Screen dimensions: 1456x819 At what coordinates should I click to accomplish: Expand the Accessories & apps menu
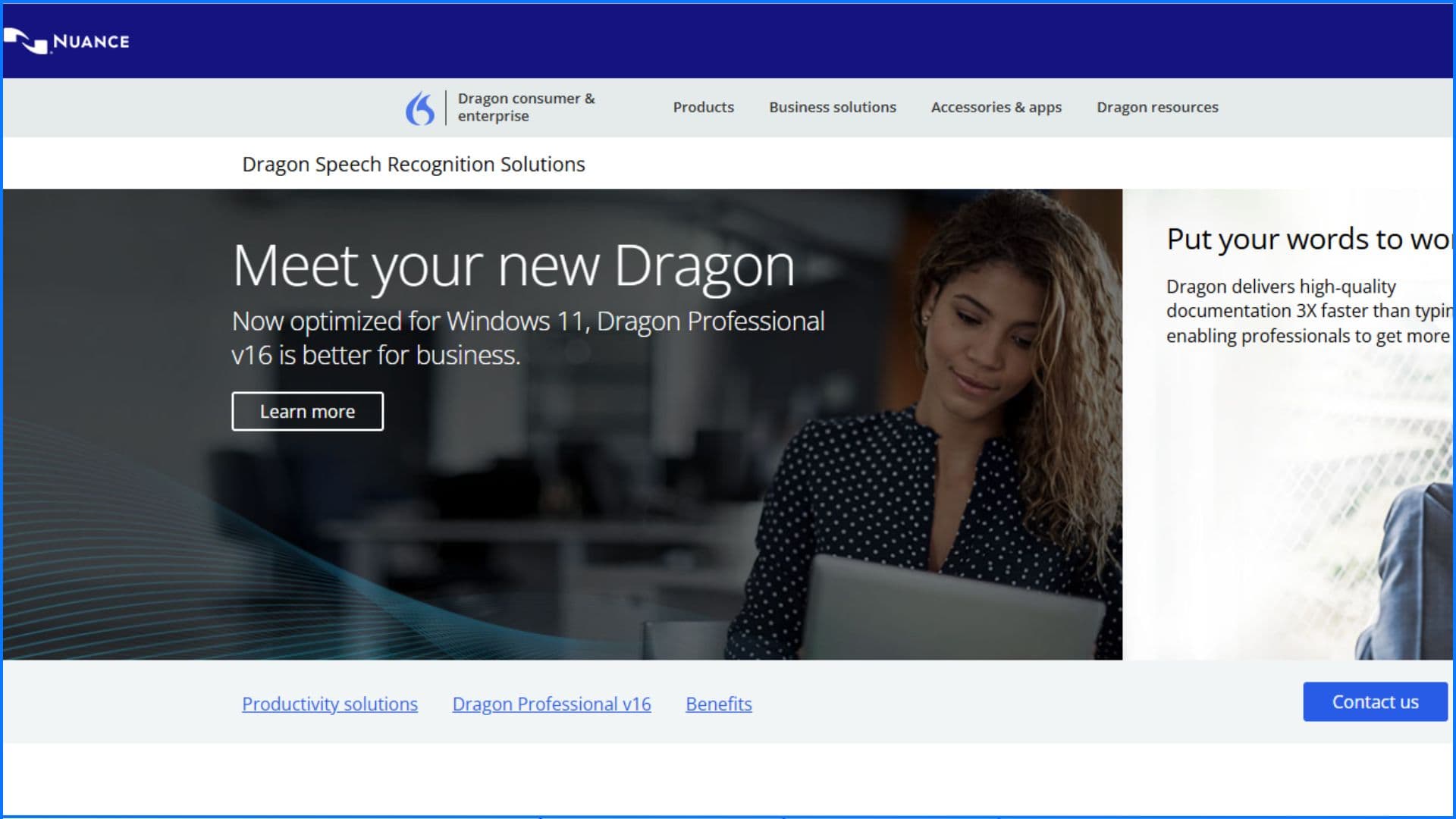coord(996,107)
